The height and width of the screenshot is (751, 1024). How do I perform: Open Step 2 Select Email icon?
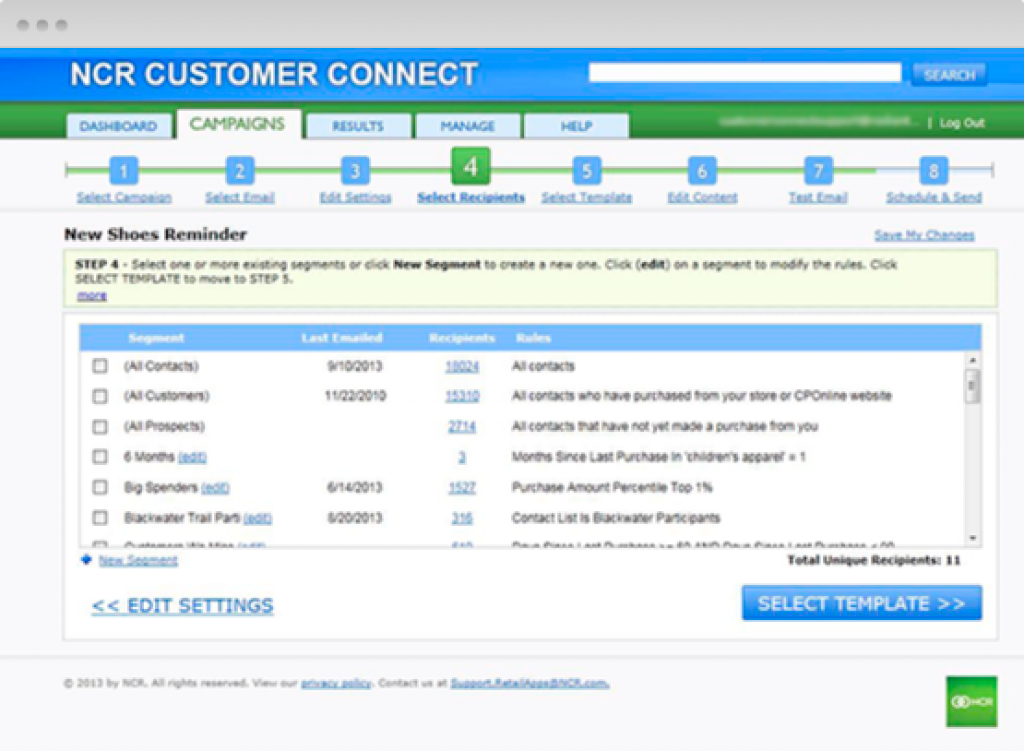[x=238, y=169]
